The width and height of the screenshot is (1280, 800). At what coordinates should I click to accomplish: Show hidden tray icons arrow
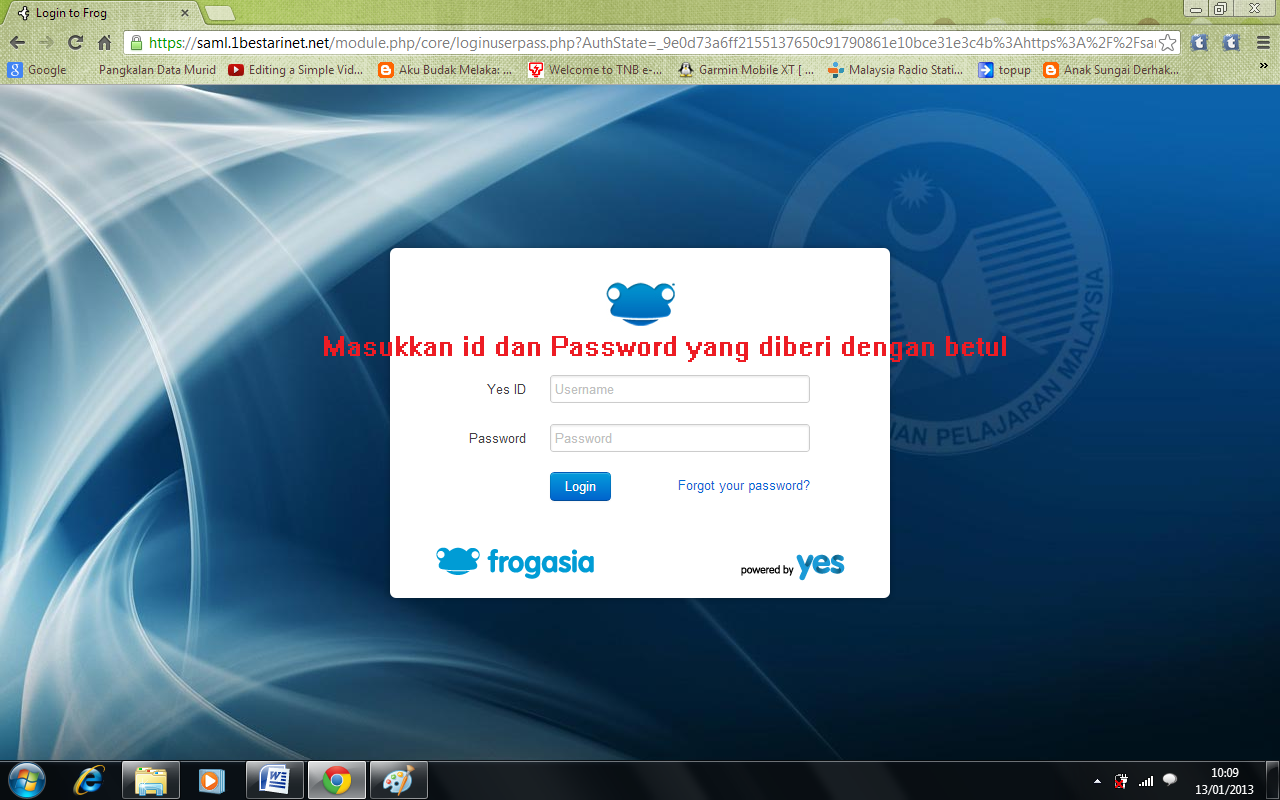click(x=1097, y=780)
